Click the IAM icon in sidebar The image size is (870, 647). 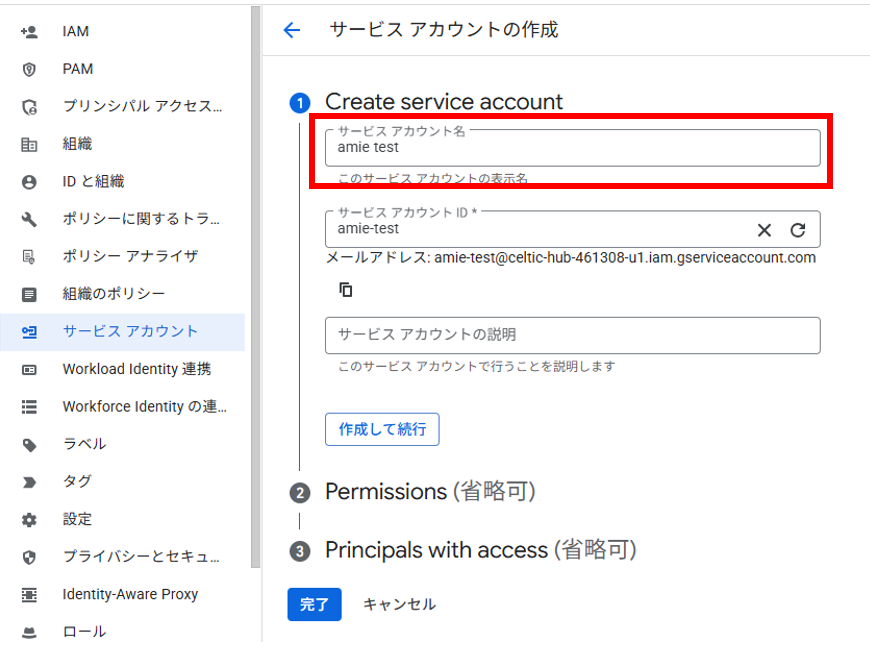point(29,32)
